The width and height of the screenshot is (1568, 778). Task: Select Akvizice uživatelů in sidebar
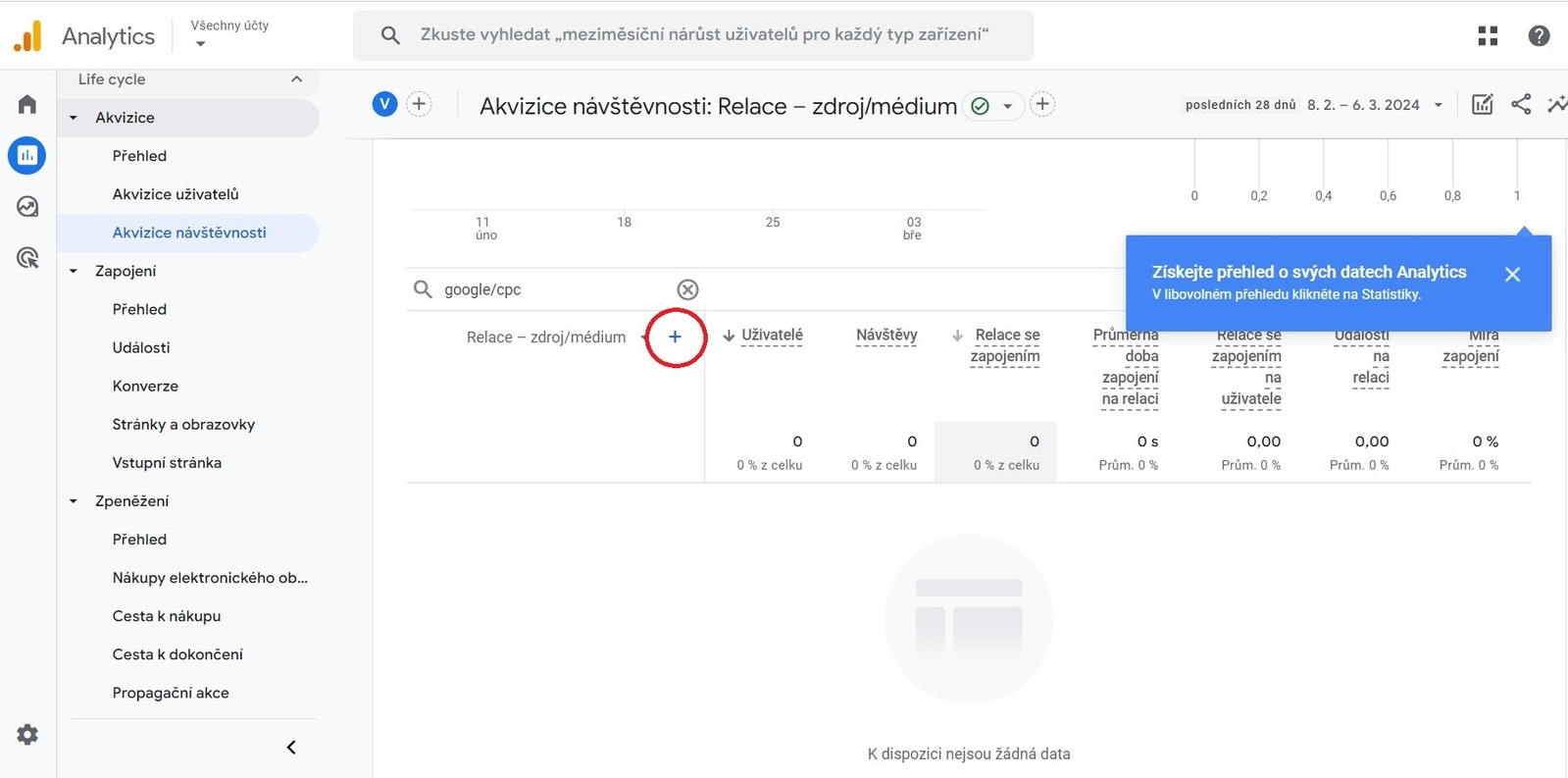point(176,194)
